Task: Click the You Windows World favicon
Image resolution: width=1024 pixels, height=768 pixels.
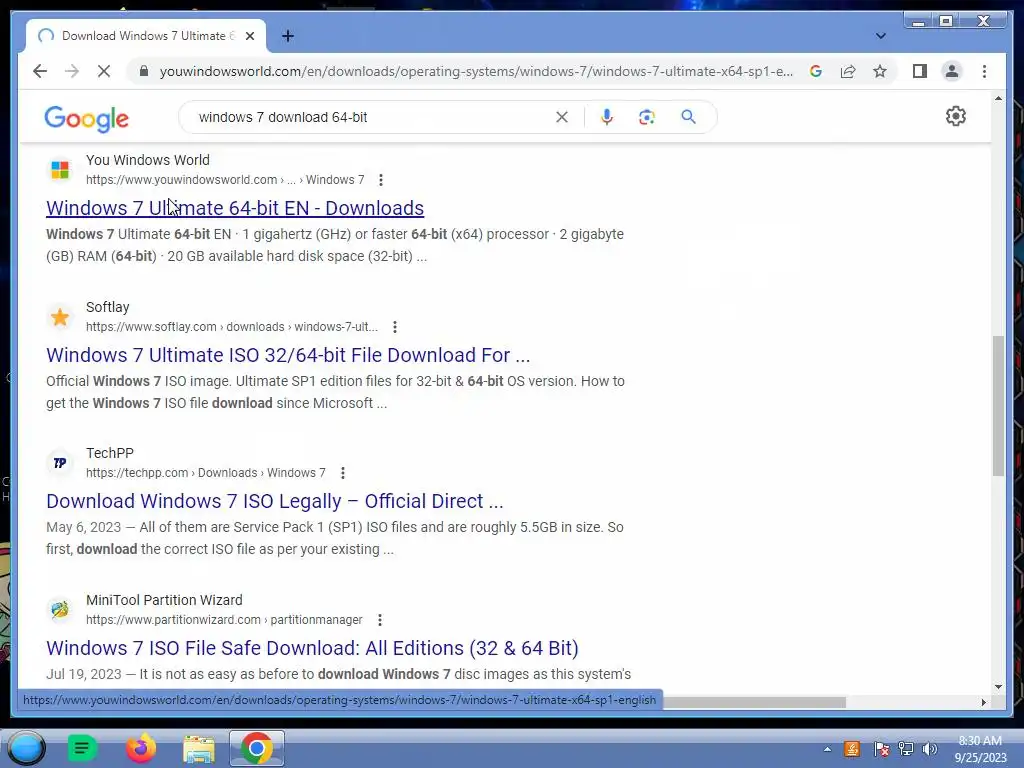Action: click(x=60, y=170)
